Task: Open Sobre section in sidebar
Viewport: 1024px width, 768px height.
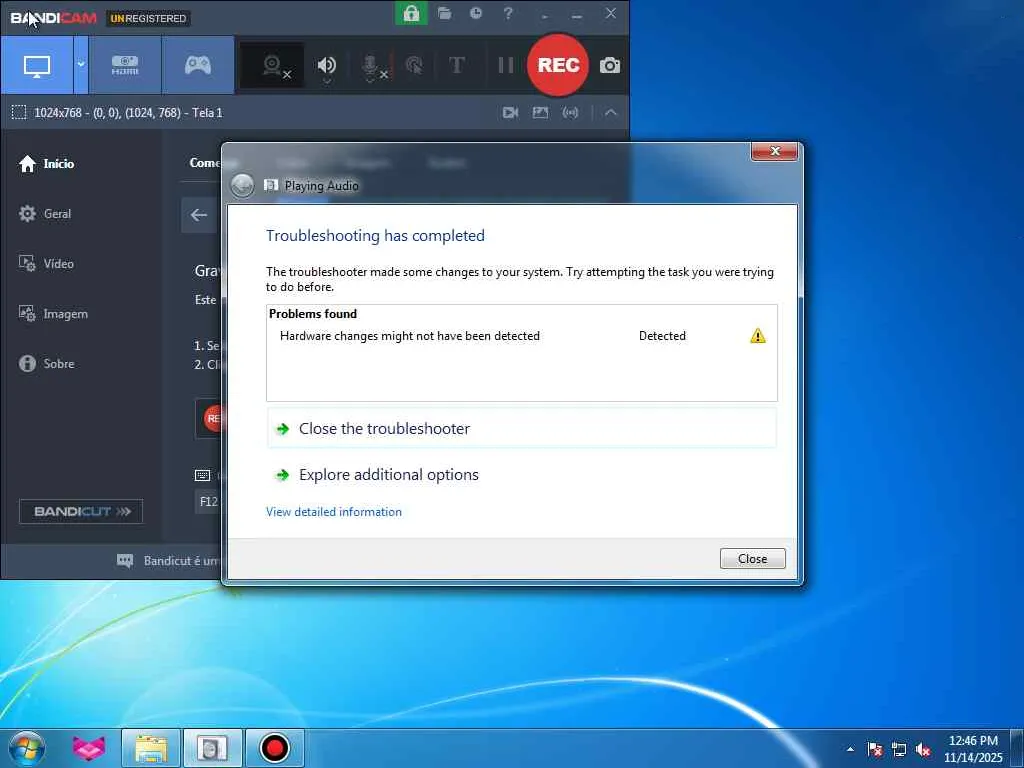Action: [46, 364]
